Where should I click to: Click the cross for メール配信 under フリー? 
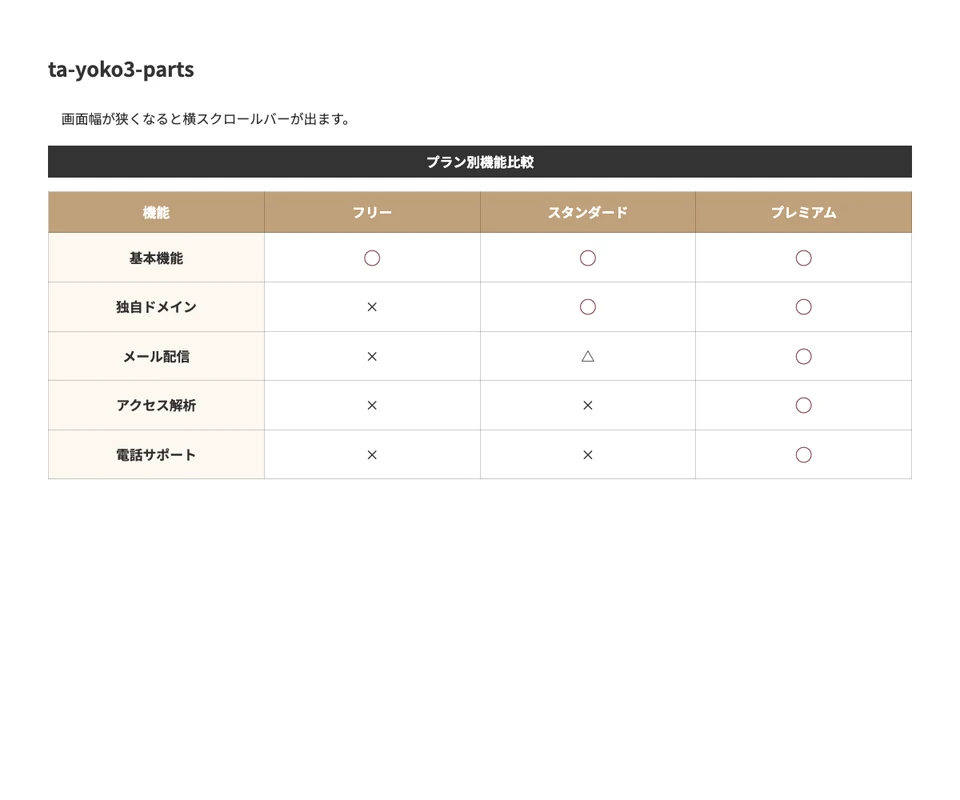(372, 356)
